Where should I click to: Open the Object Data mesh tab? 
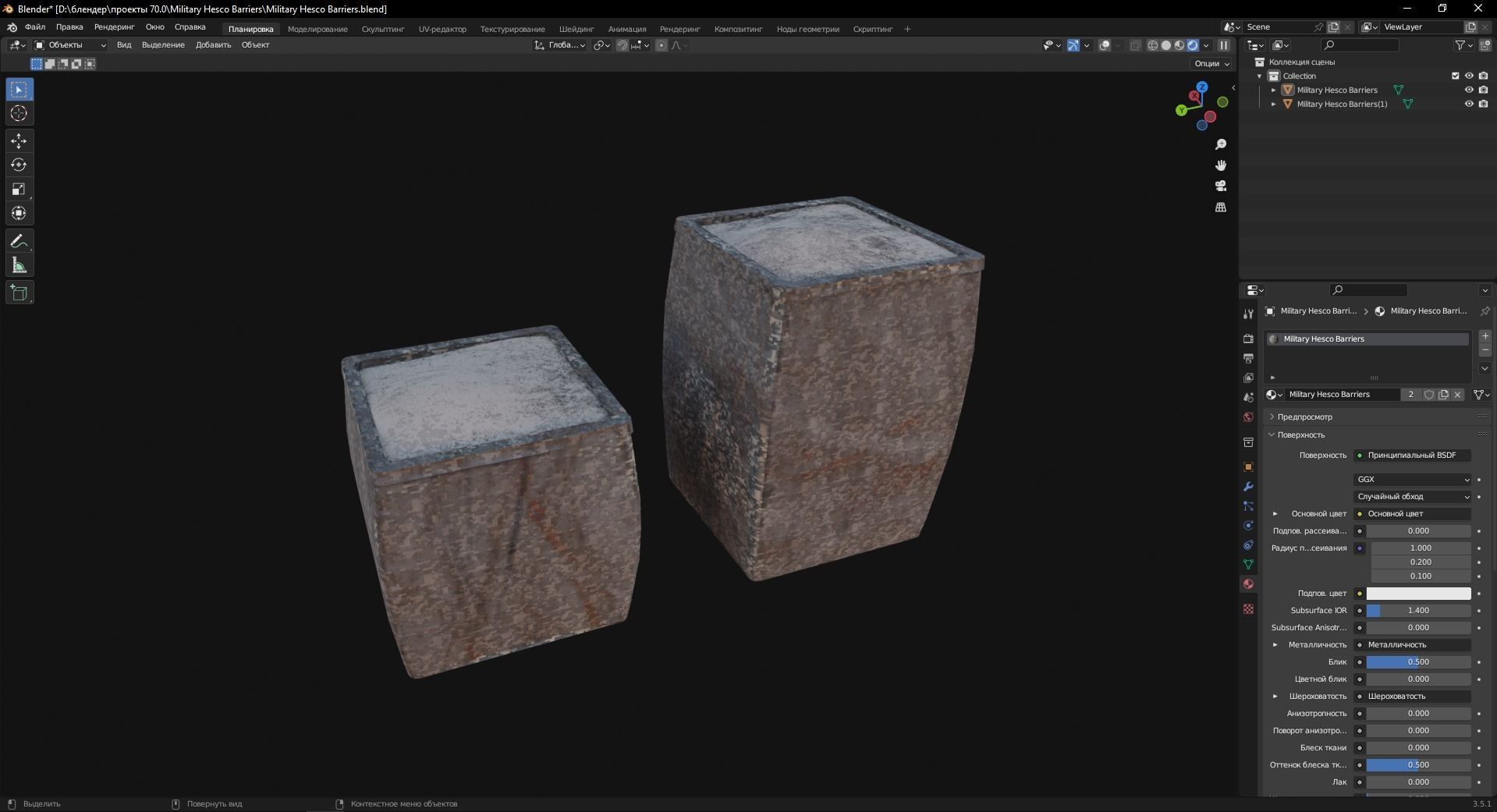click(1248, 564)
